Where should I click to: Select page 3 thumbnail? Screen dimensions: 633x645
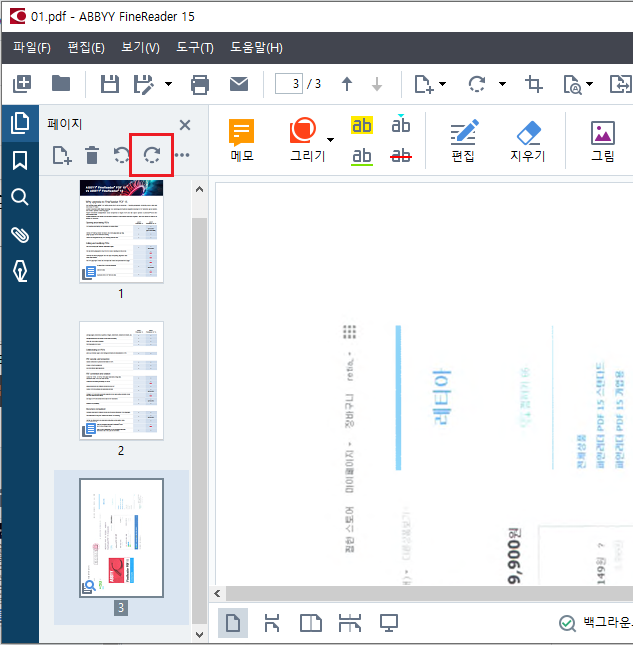point(121,538)
